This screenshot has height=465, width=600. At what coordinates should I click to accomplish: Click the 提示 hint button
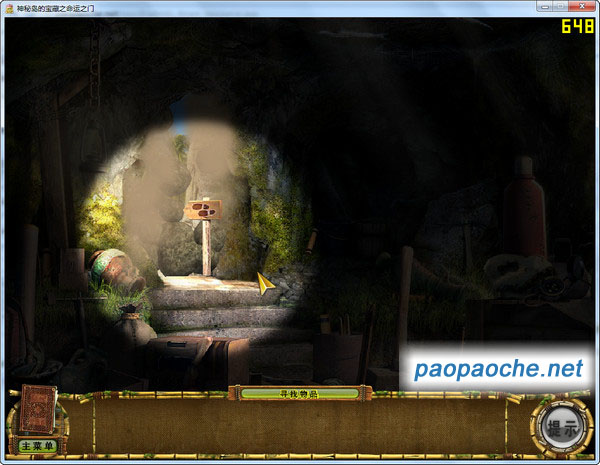(561, 428)
